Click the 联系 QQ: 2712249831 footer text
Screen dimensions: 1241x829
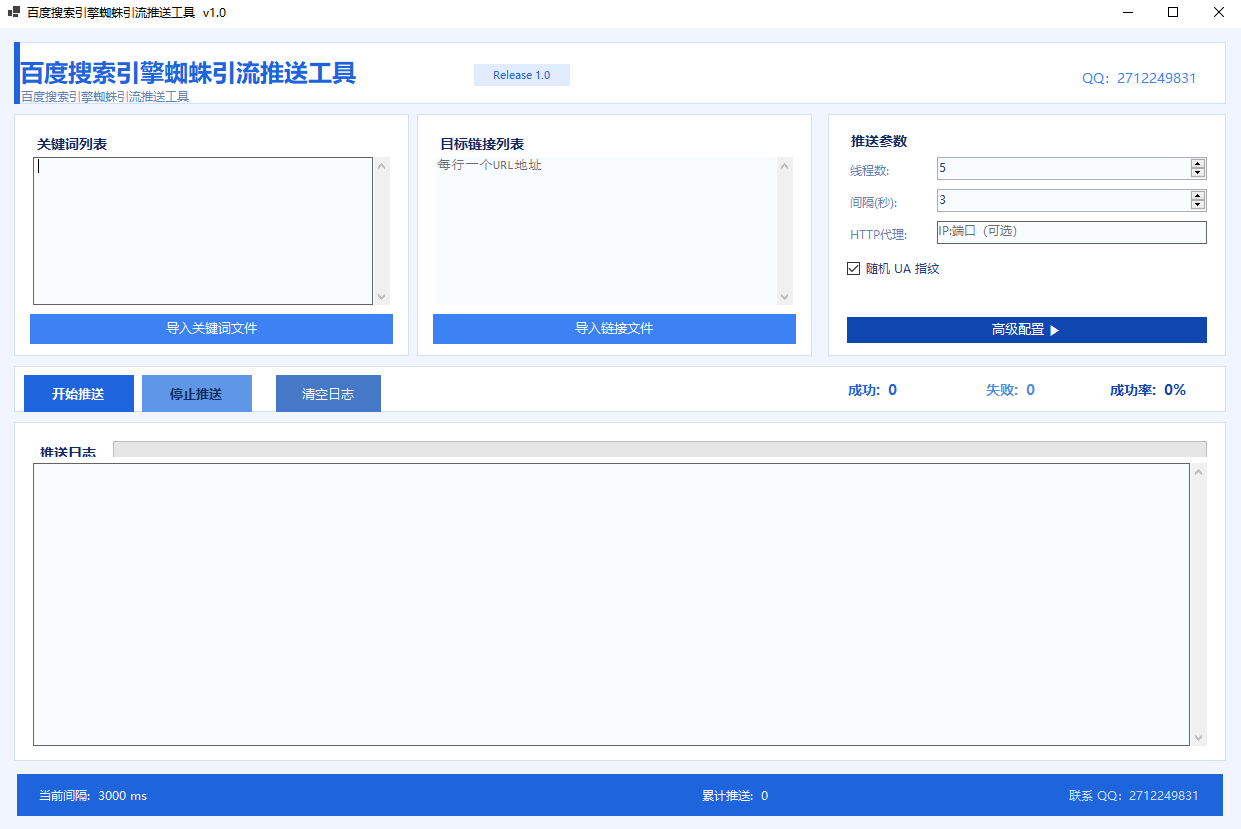(x=1134, y=796)
